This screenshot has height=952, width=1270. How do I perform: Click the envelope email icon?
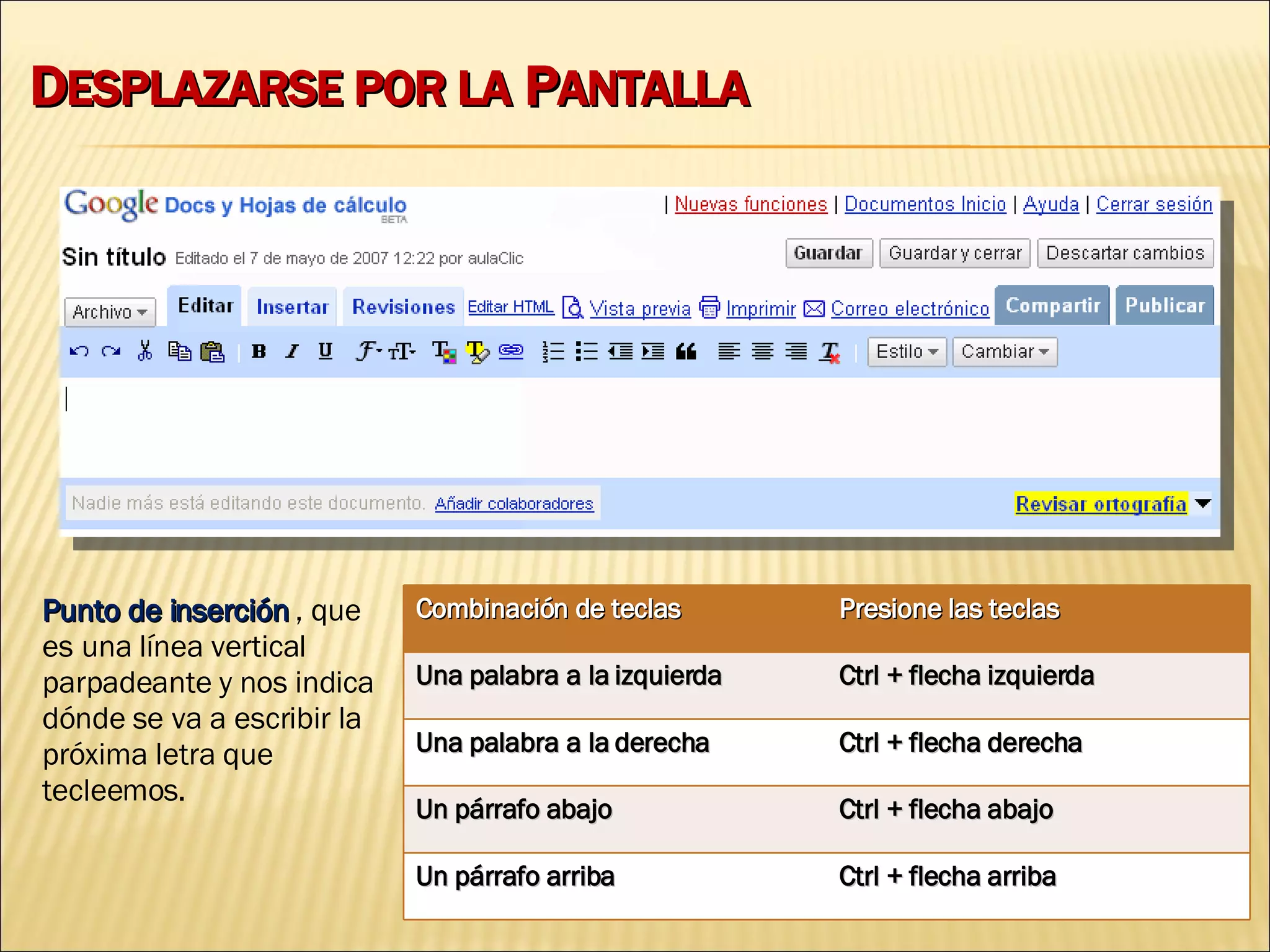click(x=814, y=308)
